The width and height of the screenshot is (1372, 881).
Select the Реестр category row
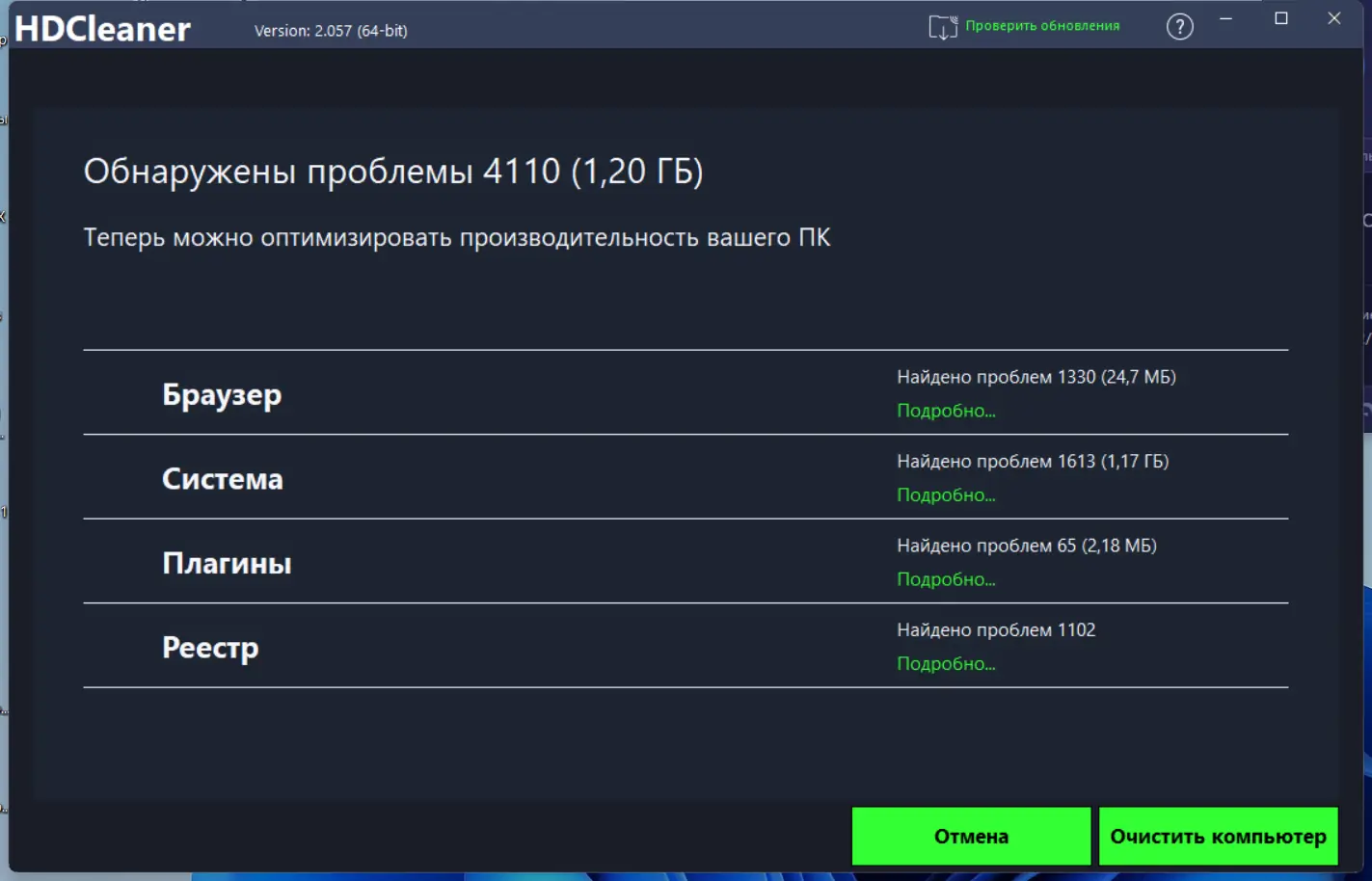[686, 646]
